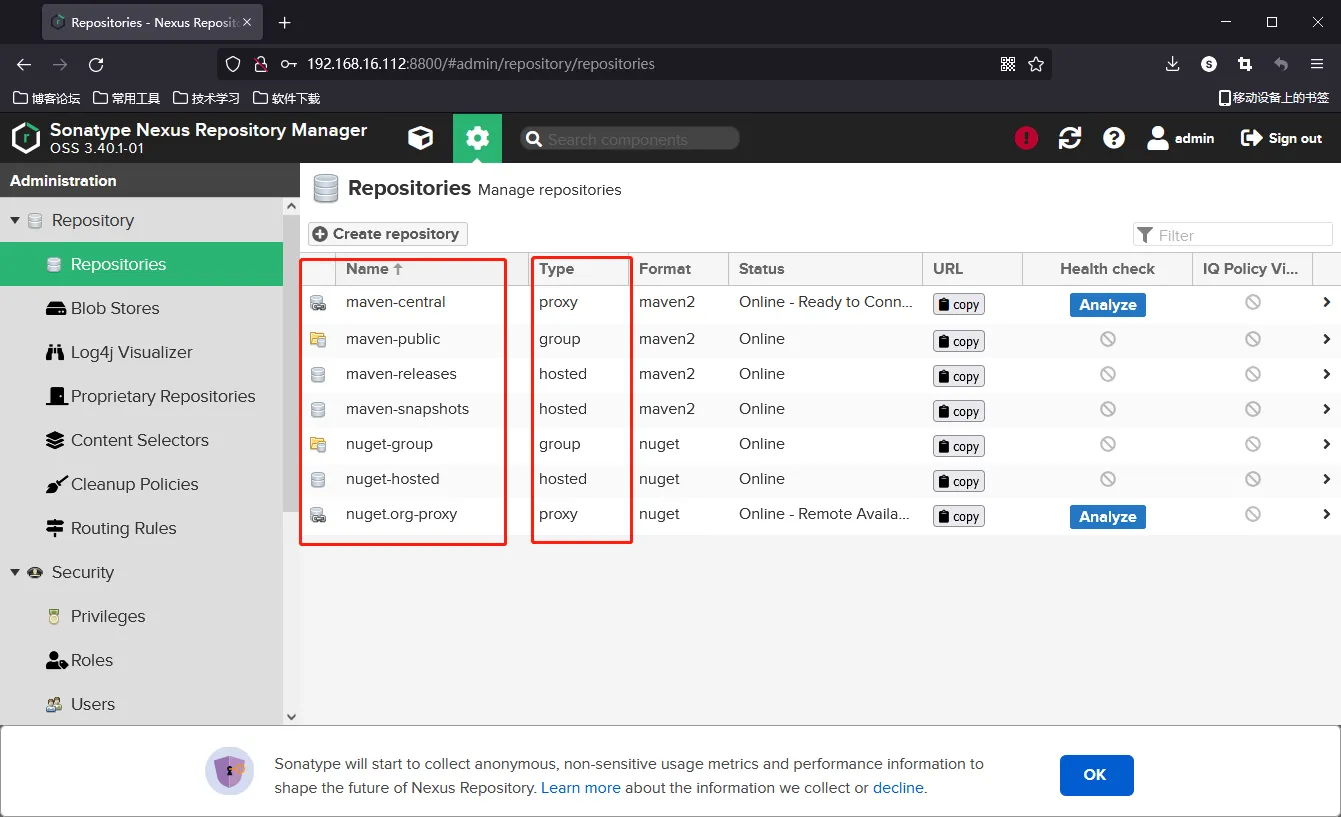
Task: Focus the Search components field
Action: [630, 139]
